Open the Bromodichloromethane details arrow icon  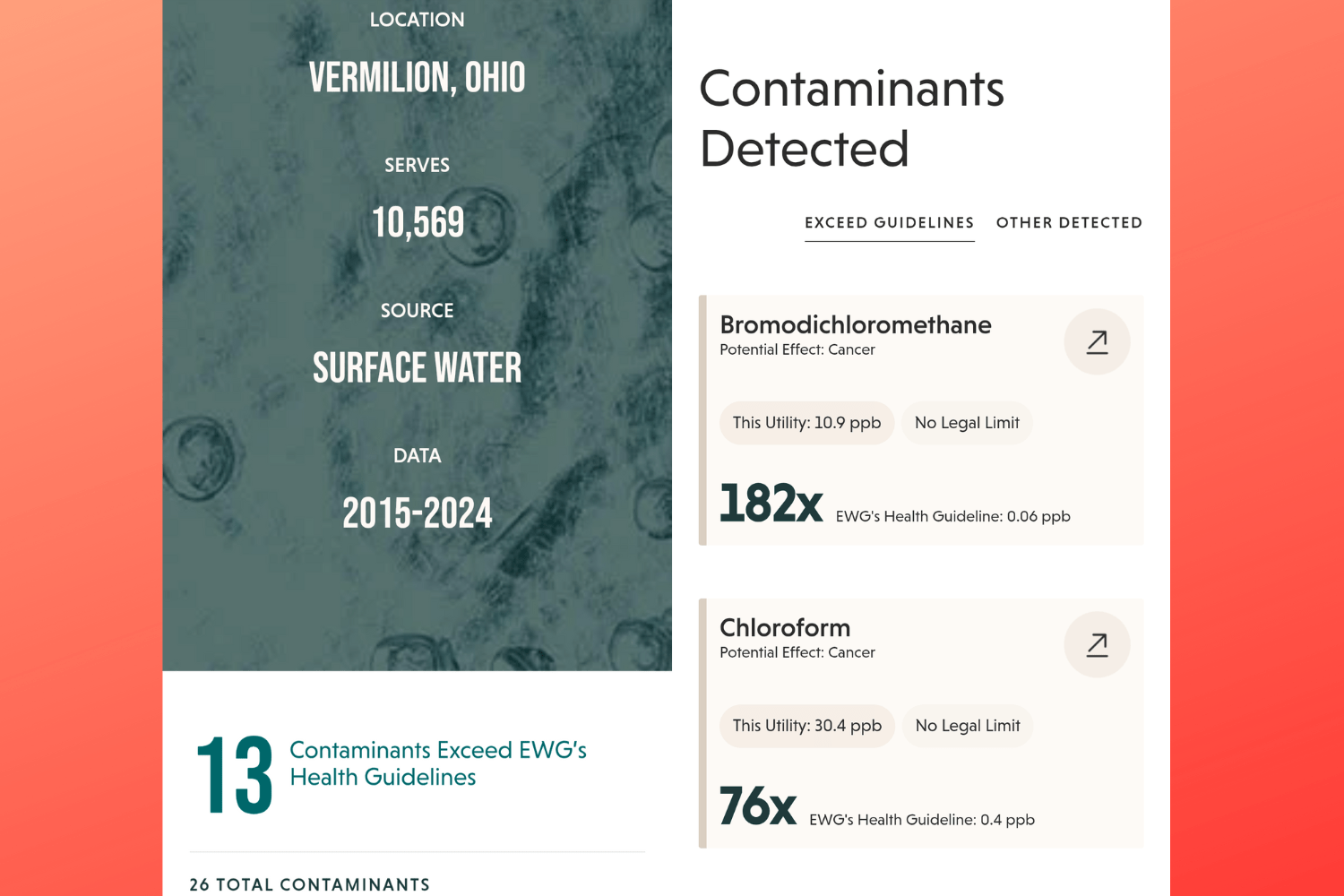click(x=1097, y=341)
